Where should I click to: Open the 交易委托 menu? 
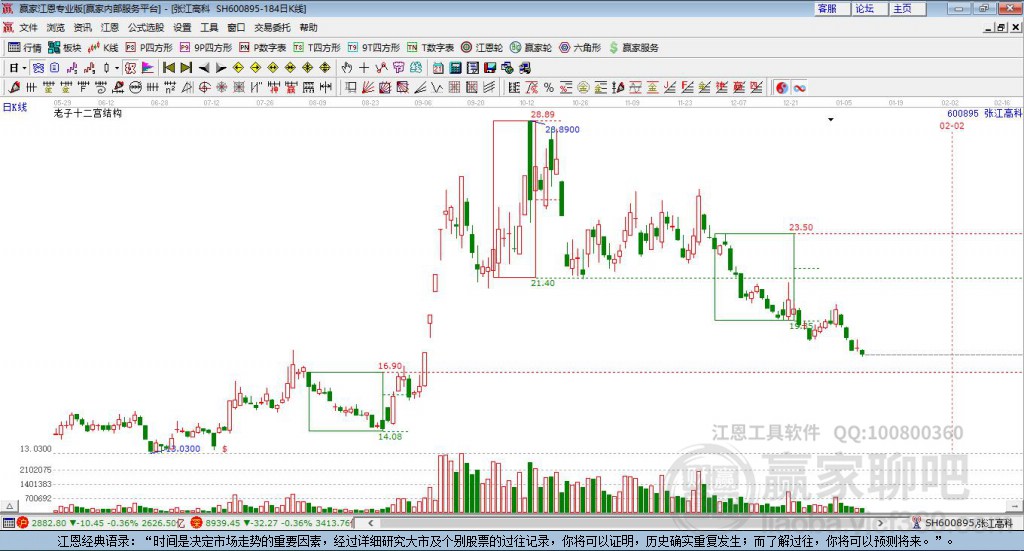point(272,27)
